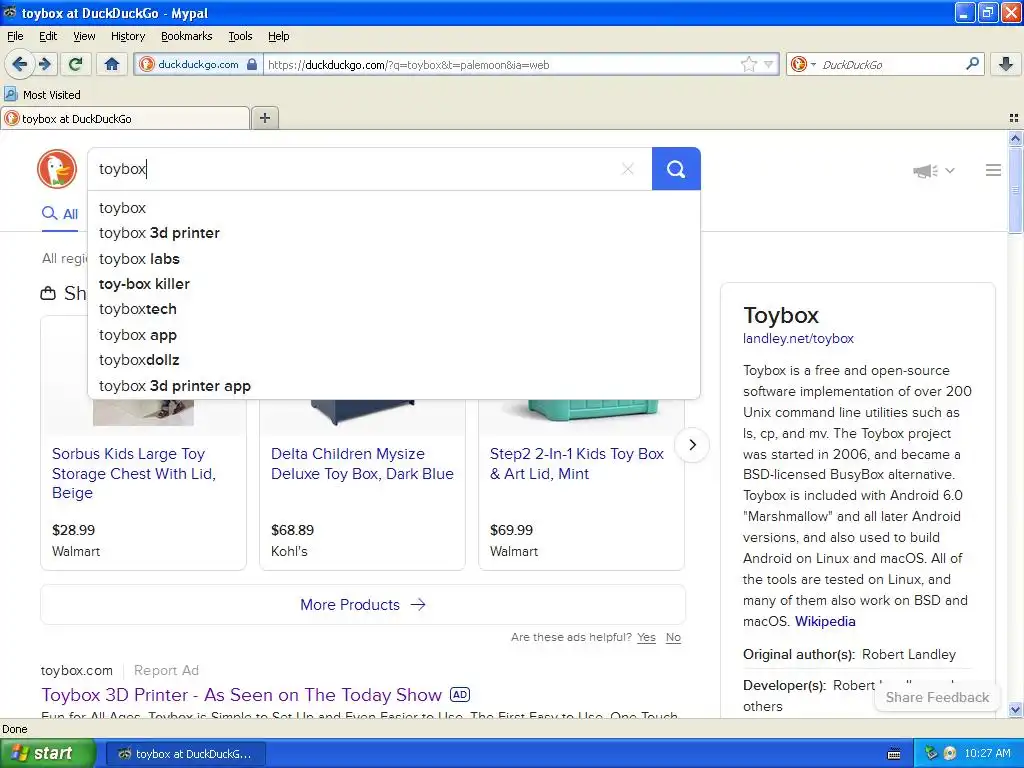Pick the plain 'toybox' suggestion

tap(394, 208)
